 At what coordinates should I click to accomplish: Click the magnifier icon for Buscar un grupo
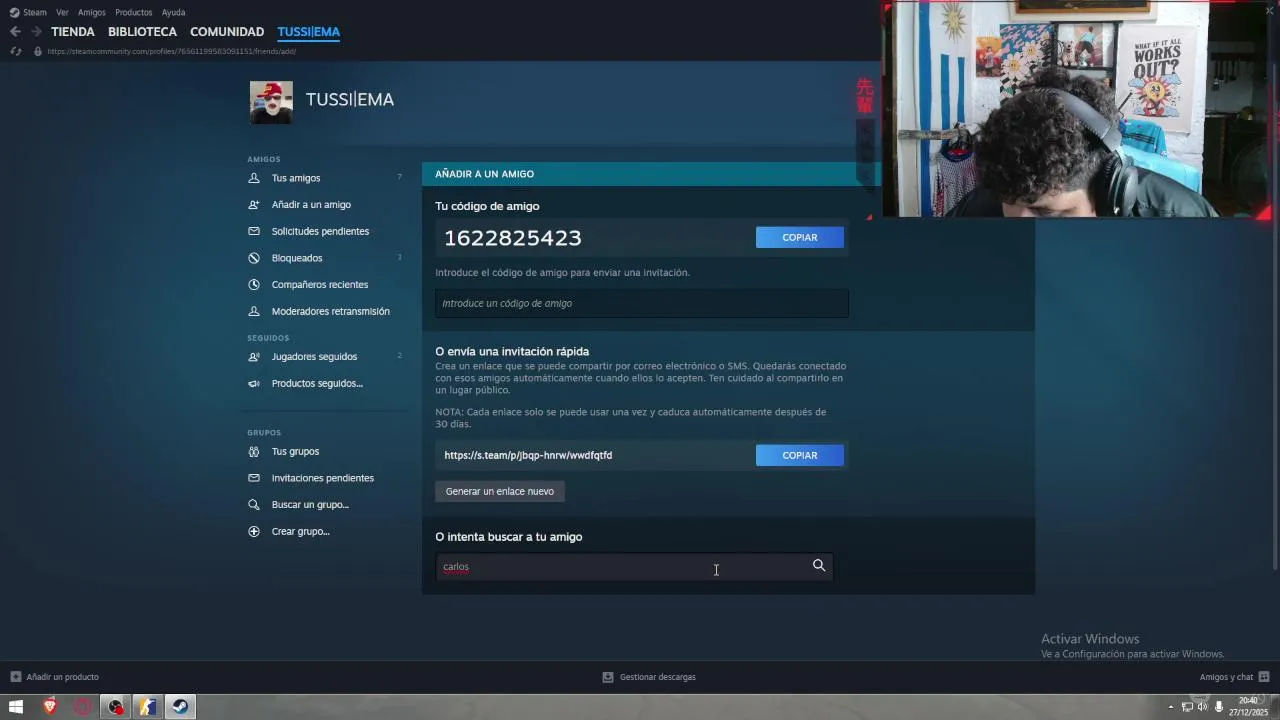254,505
